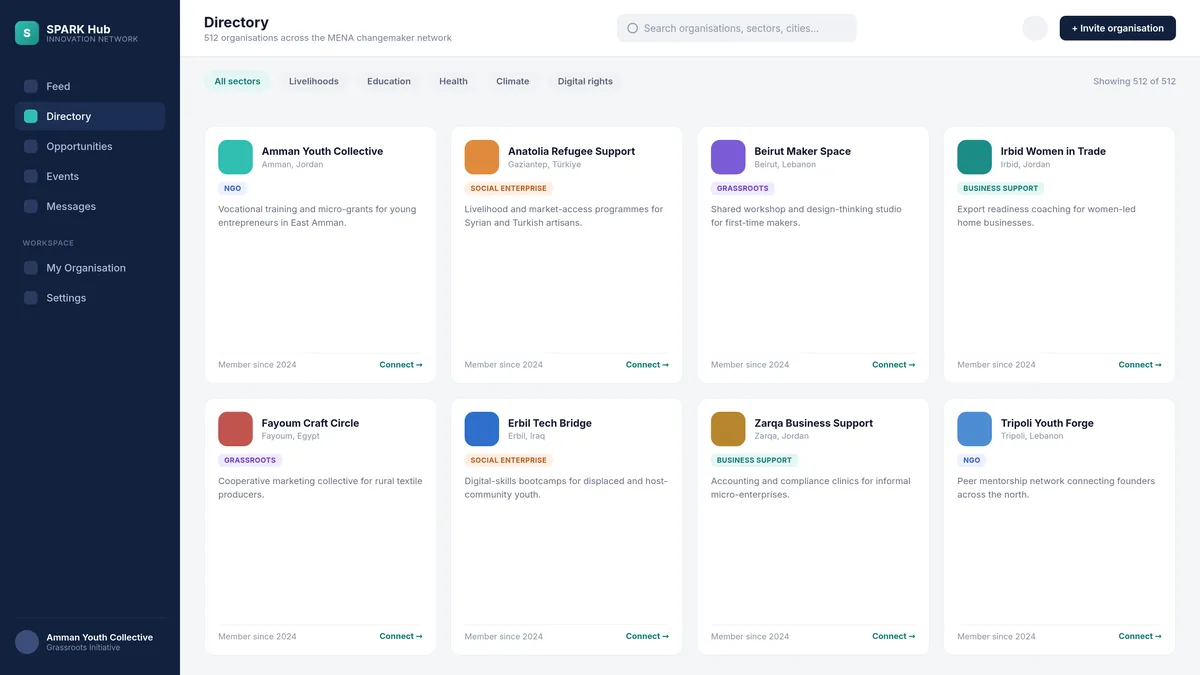
Task: Click the user avatar at sidebar bottom
Action: (x=27, y=642)
